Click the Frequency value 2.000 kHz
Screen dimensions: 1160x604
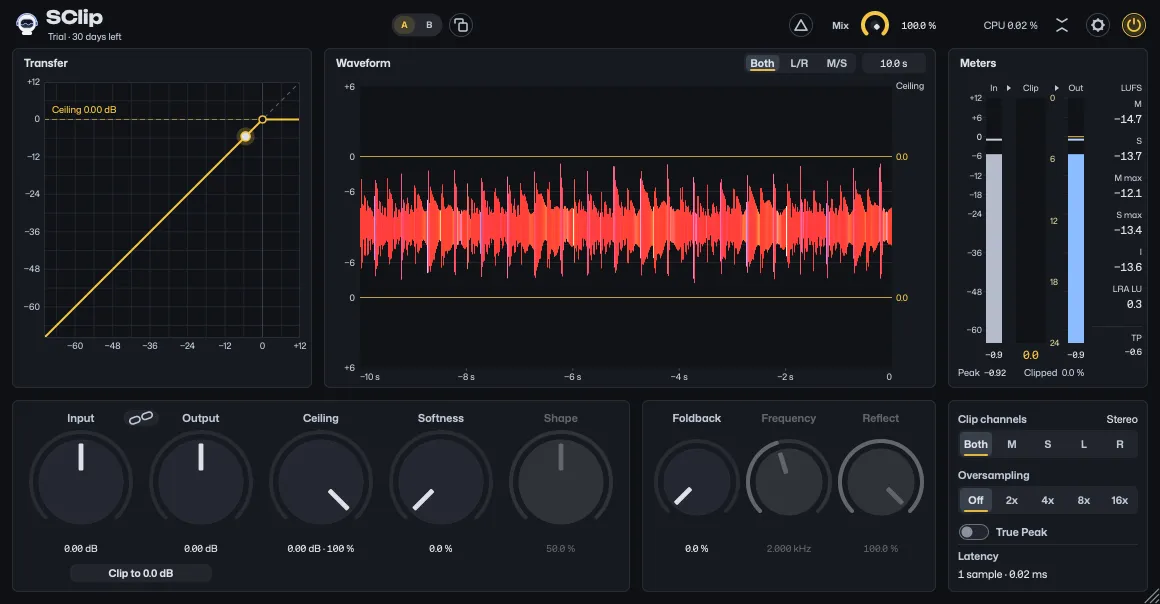click(789, 548)
